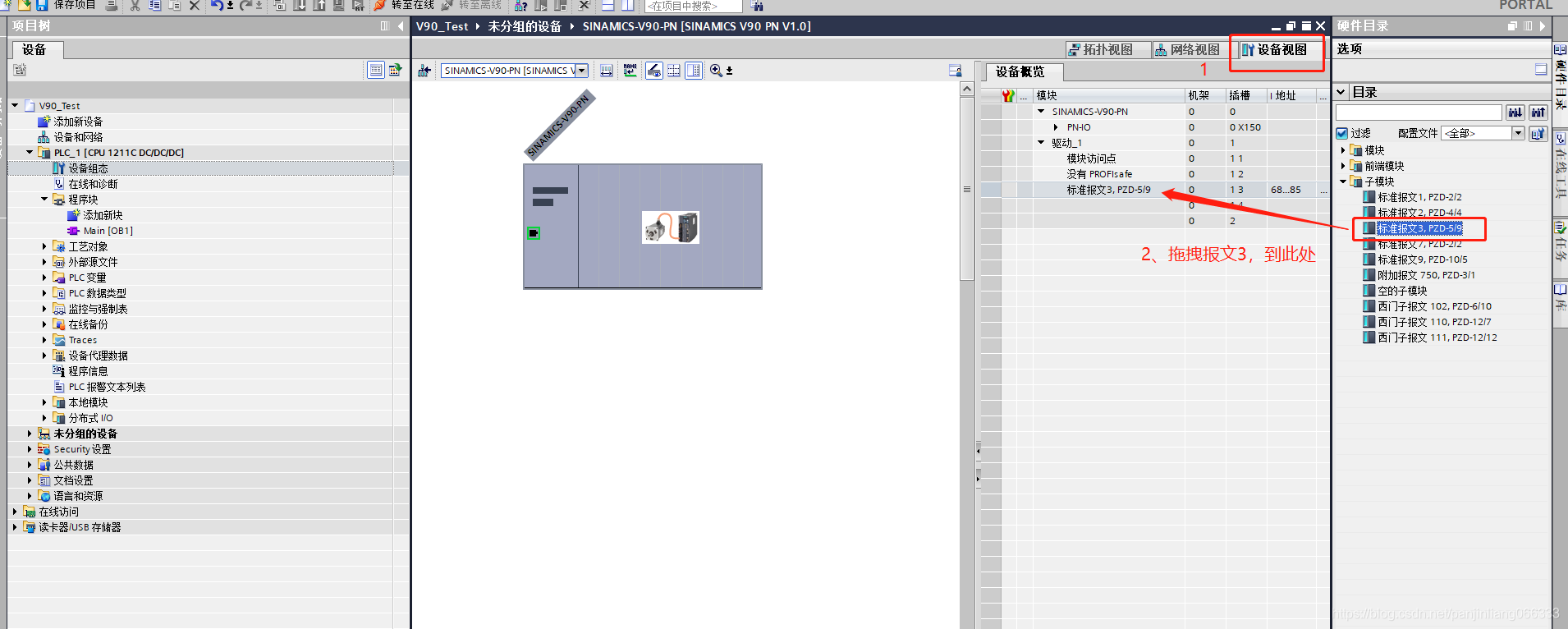
Task: Expand the 模块 catalog folder
Action: 1343,150
